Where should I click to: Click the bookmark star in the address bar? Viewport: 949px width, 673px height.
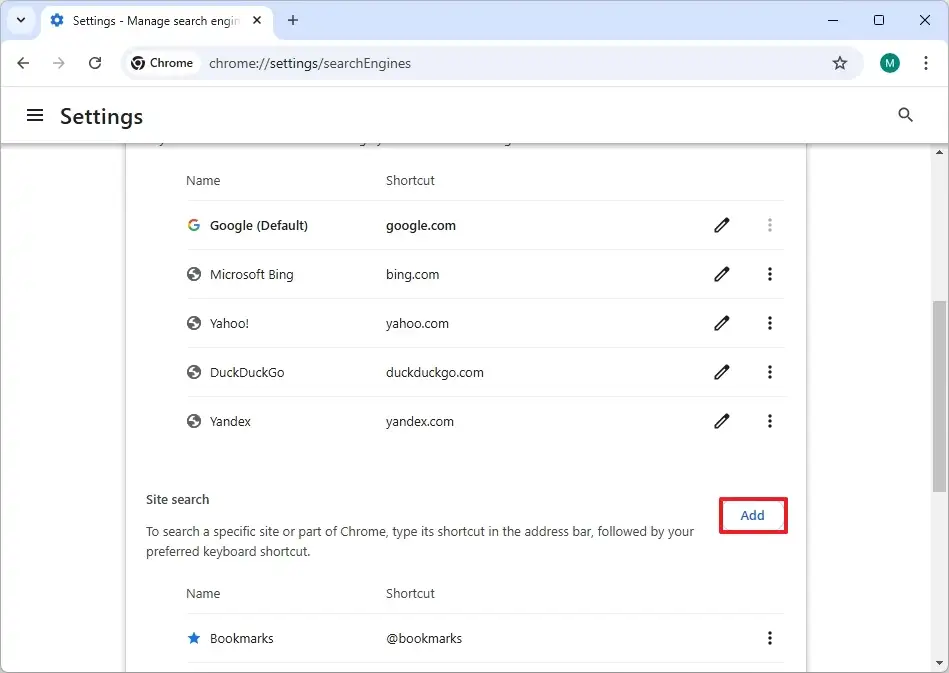point(839,63)
